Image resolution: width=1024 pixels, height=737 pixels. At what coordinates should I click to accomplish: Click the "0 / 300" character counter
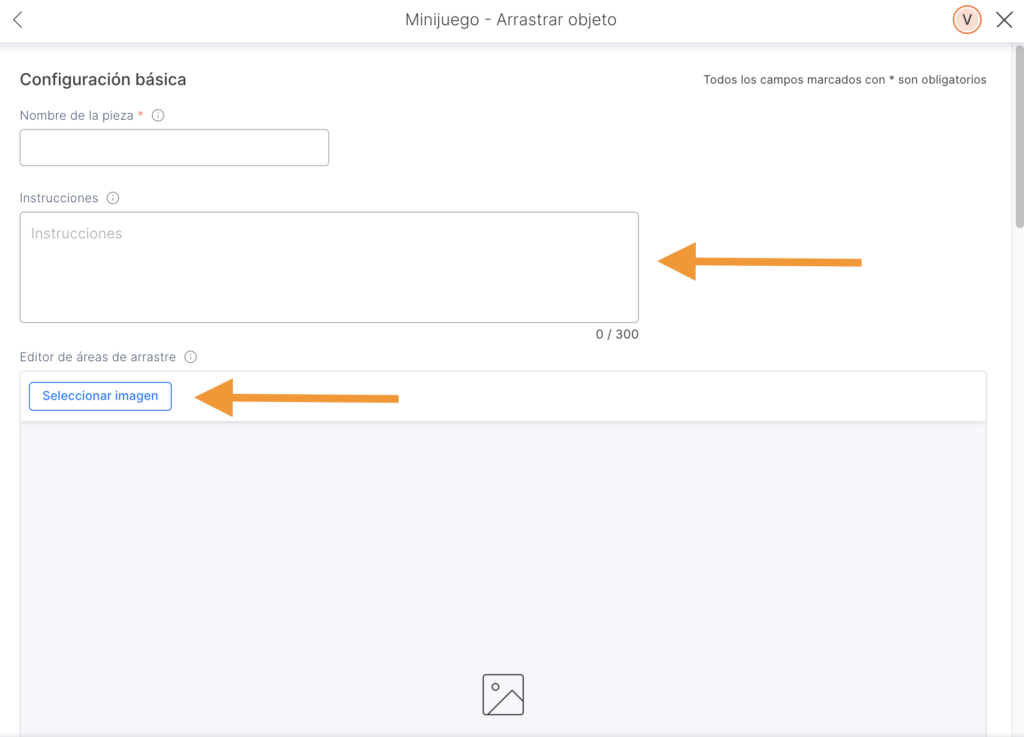[616, 334]
